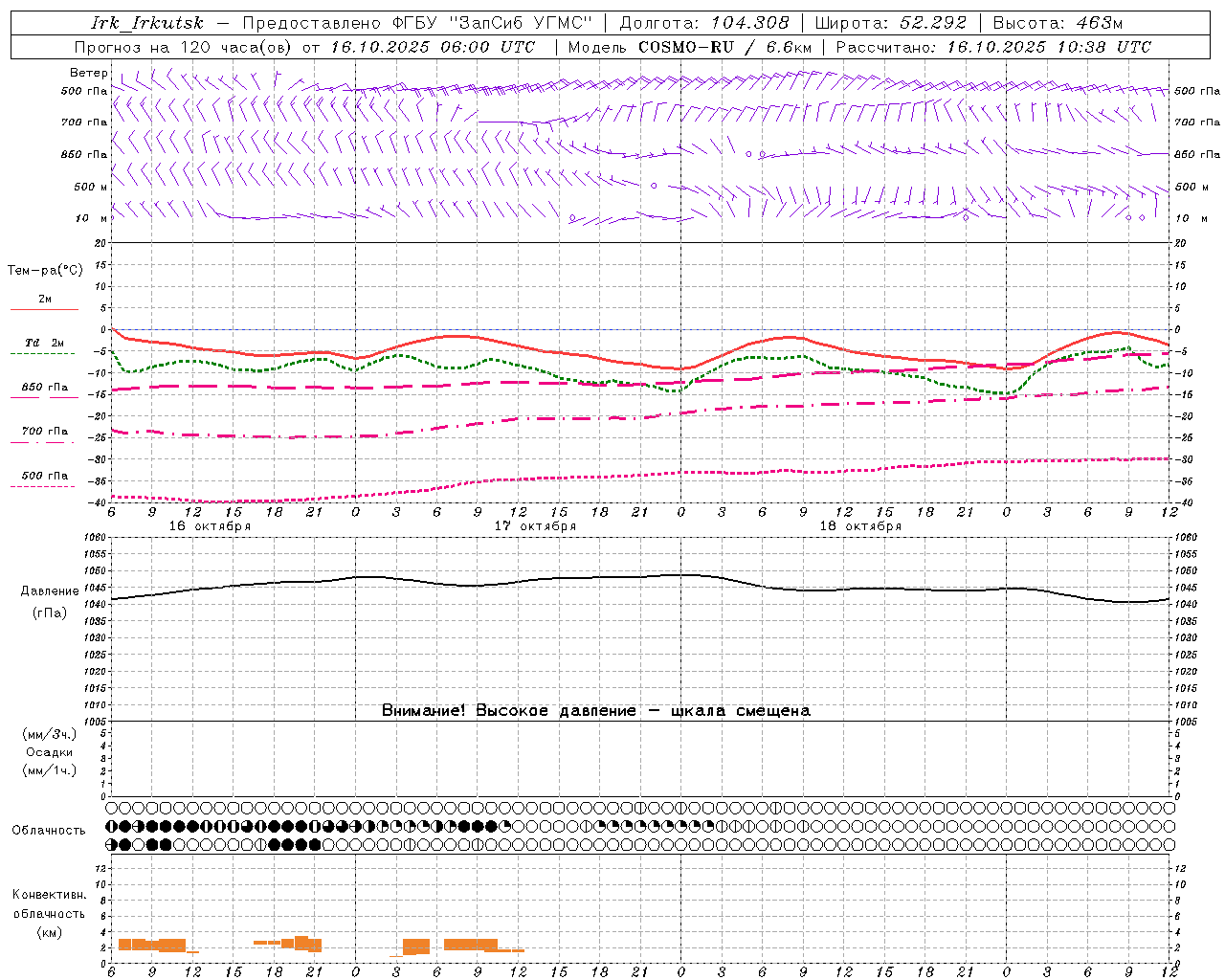The image size is (1225, 980).
Task: Click the "(гПа)" unit label under Давление
Action: click(x=50, y=613)
